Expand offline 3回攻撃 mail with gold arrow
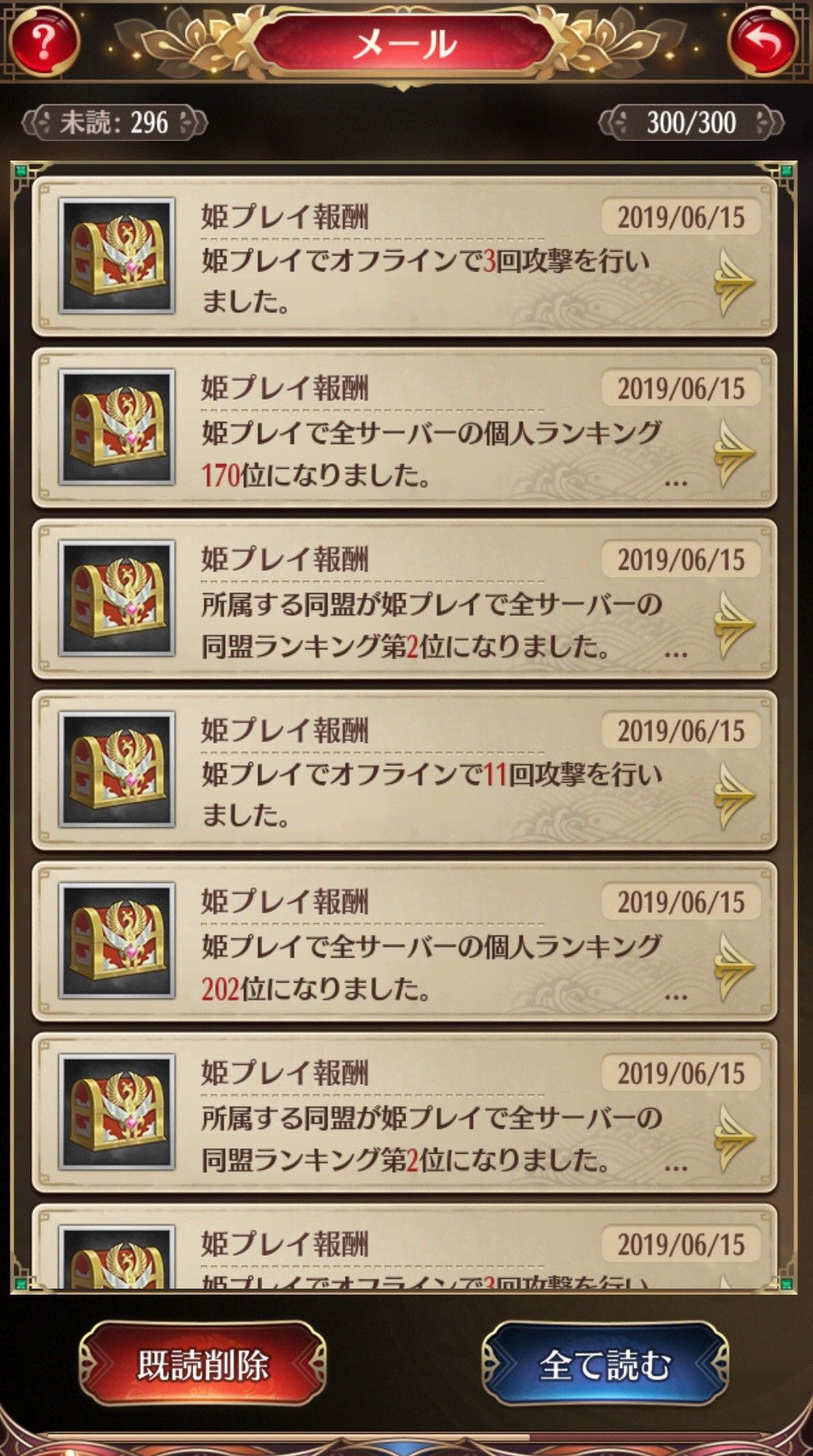The width and height of the screenshot is (813, 1456). [733, 282]
